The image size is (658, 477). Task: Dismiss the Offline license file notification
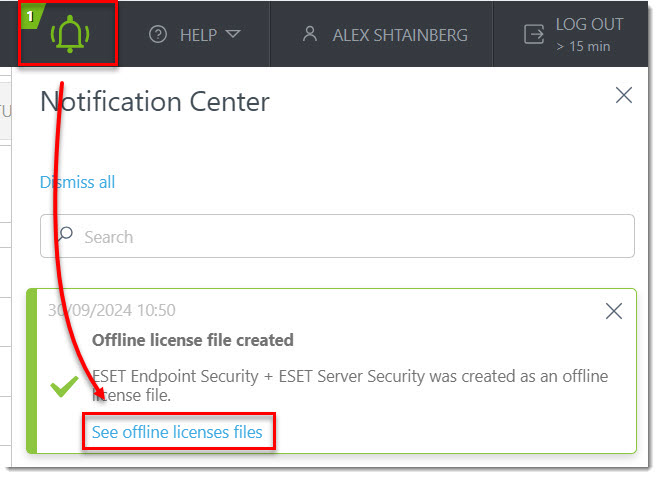click(x=614, y=311)
